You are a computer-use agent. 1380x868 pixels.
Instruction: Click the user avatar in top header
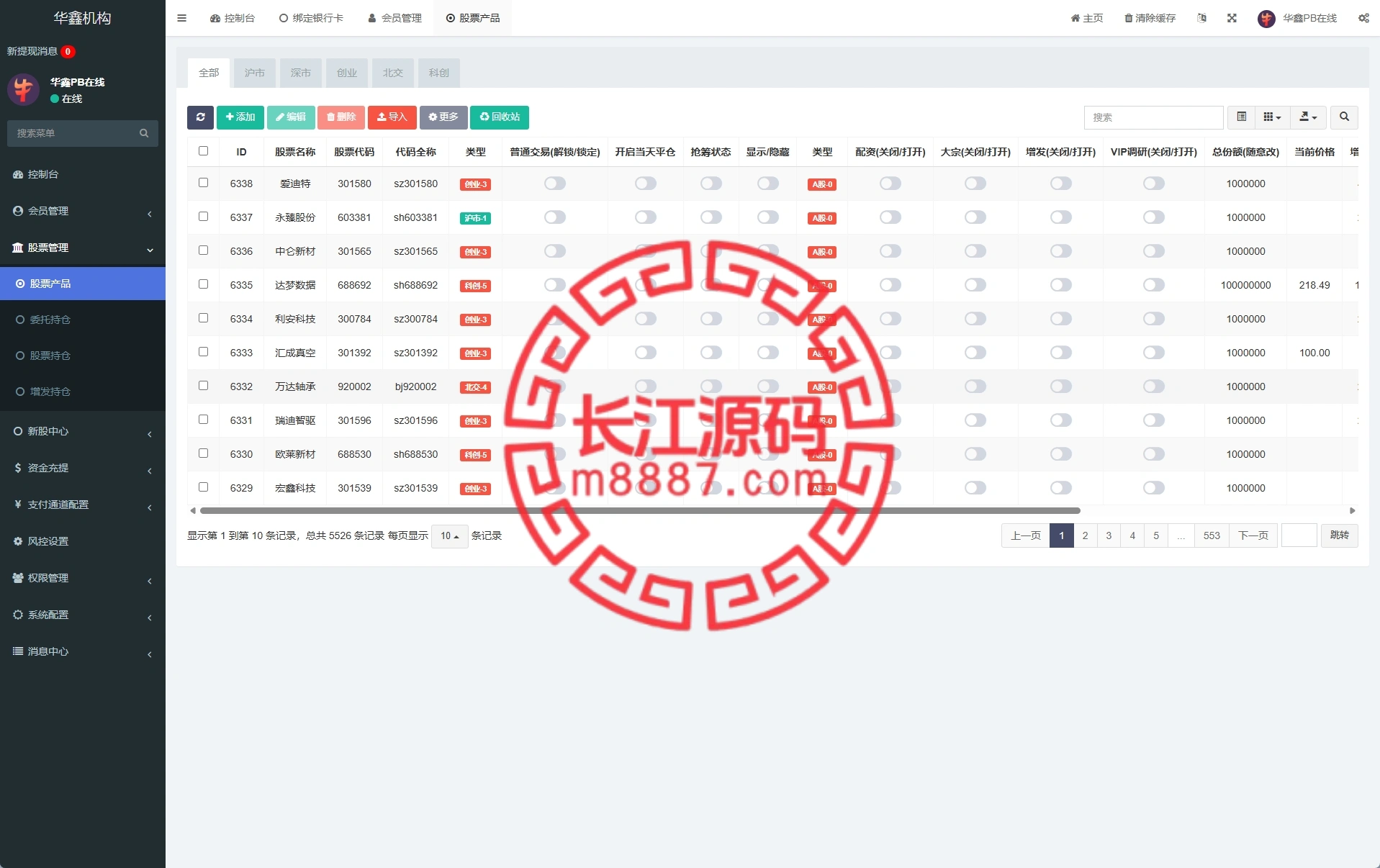(1266, 19)
